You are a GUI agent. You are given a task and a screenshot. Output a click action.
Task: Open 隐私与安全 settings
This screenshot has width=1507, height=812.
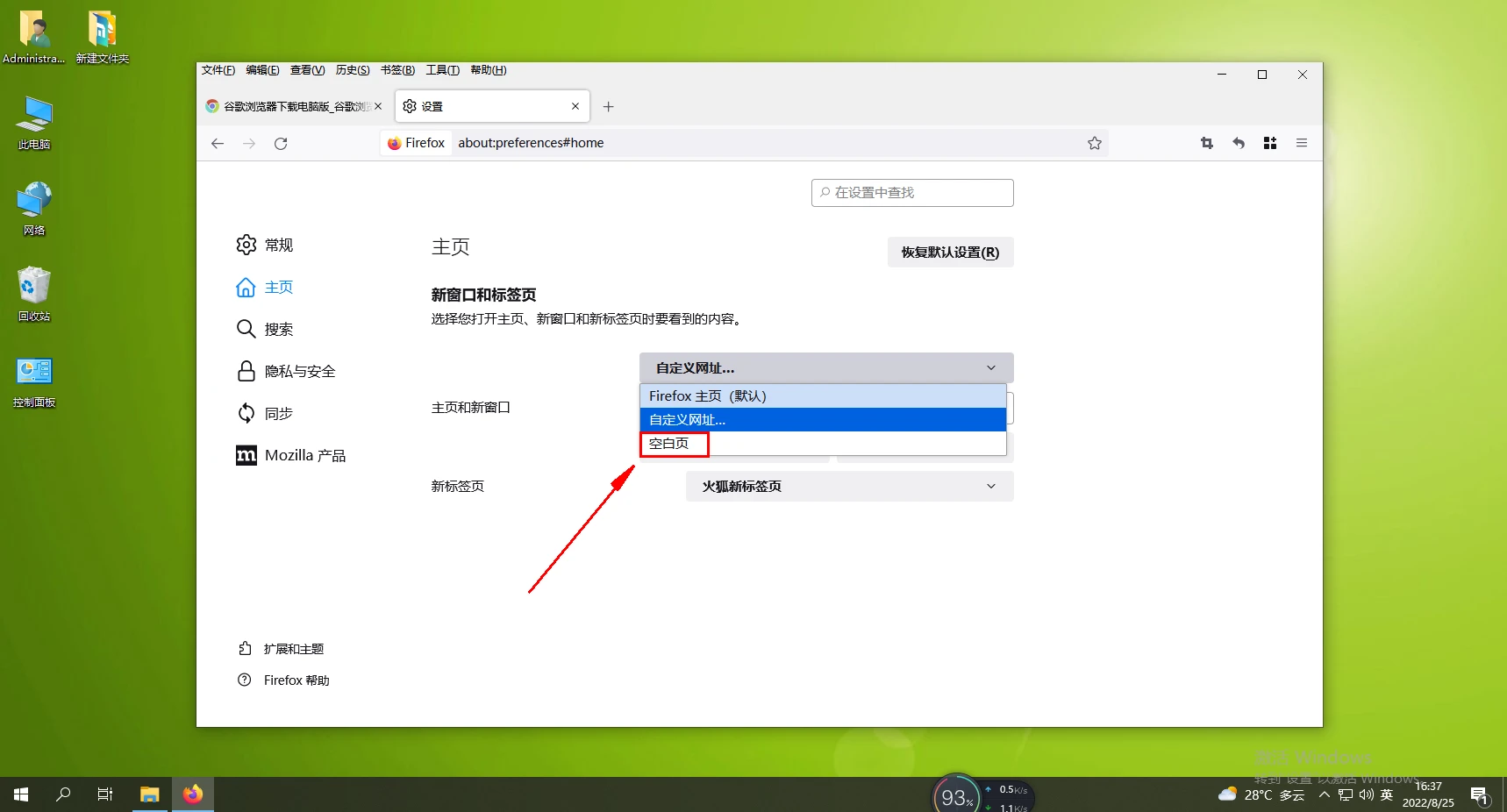click(286, 371)
